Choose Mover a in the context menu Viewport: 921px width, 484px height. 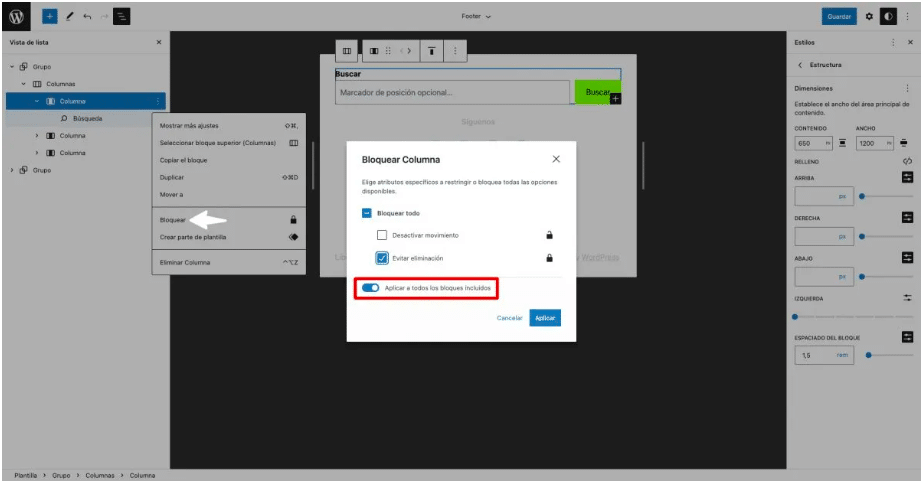pos(228,194)
